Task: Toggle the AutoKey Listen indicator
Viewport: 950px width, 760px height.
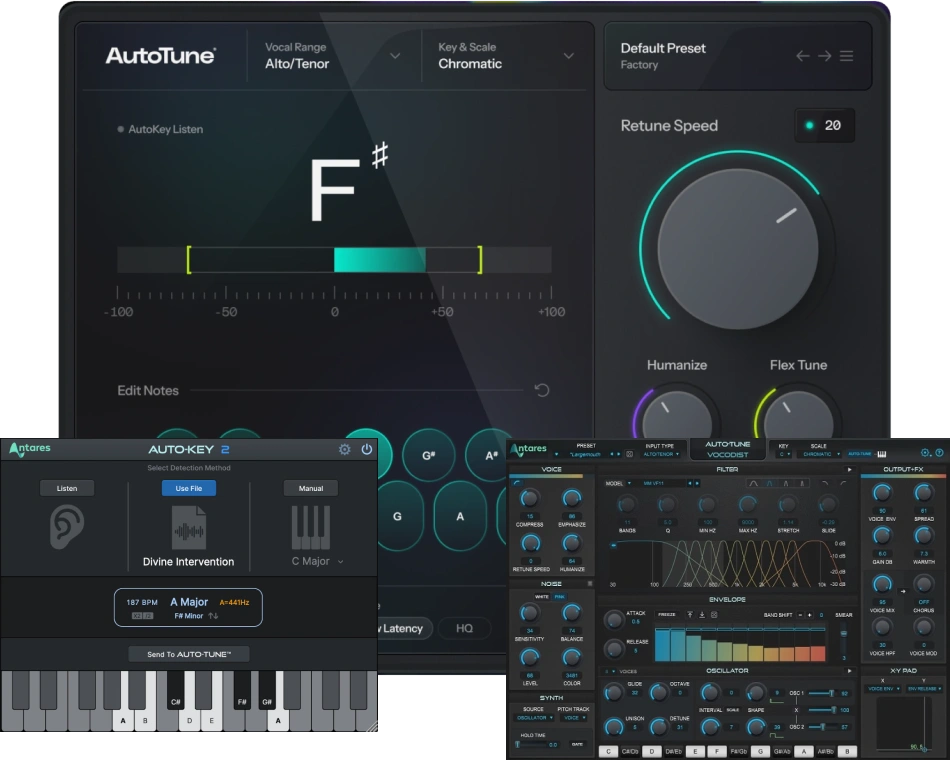Action: (x=121, y=129)
